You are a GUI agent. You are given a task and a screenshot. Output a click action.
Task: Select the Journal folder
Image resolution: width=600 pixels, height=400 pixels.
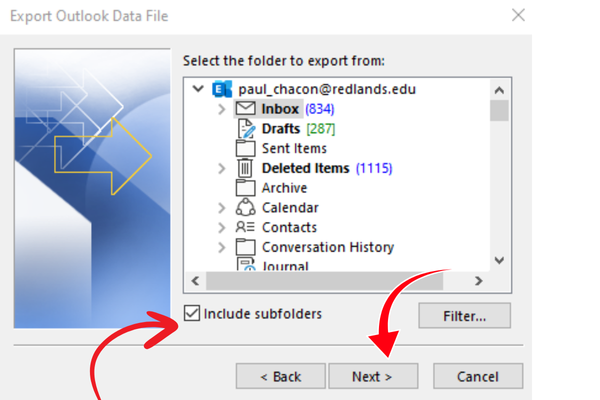(285, 266)
